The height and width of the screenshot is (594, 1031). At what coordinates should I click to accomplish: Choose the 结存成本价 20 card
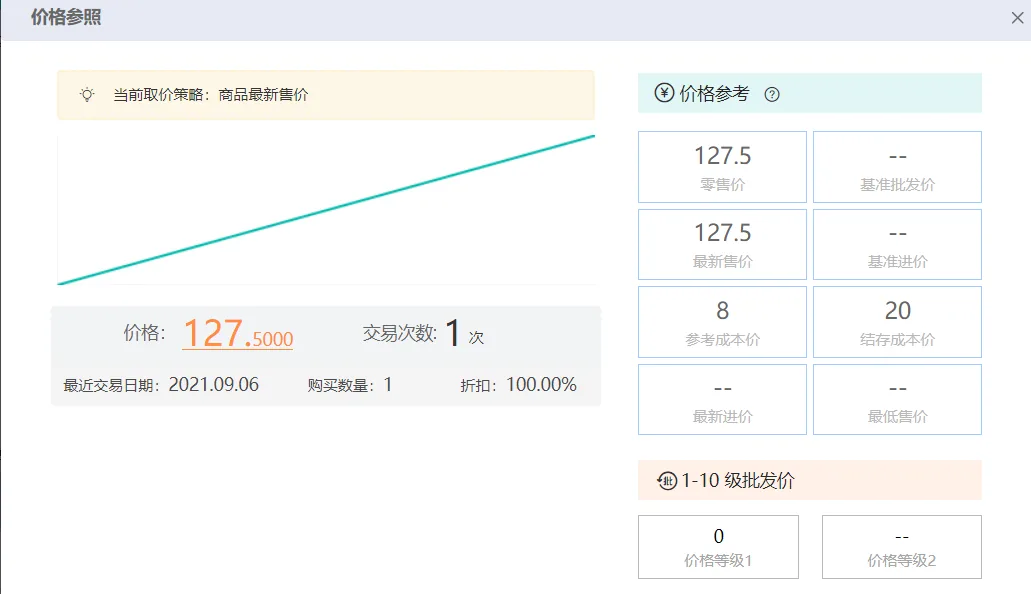click(897, 322)
